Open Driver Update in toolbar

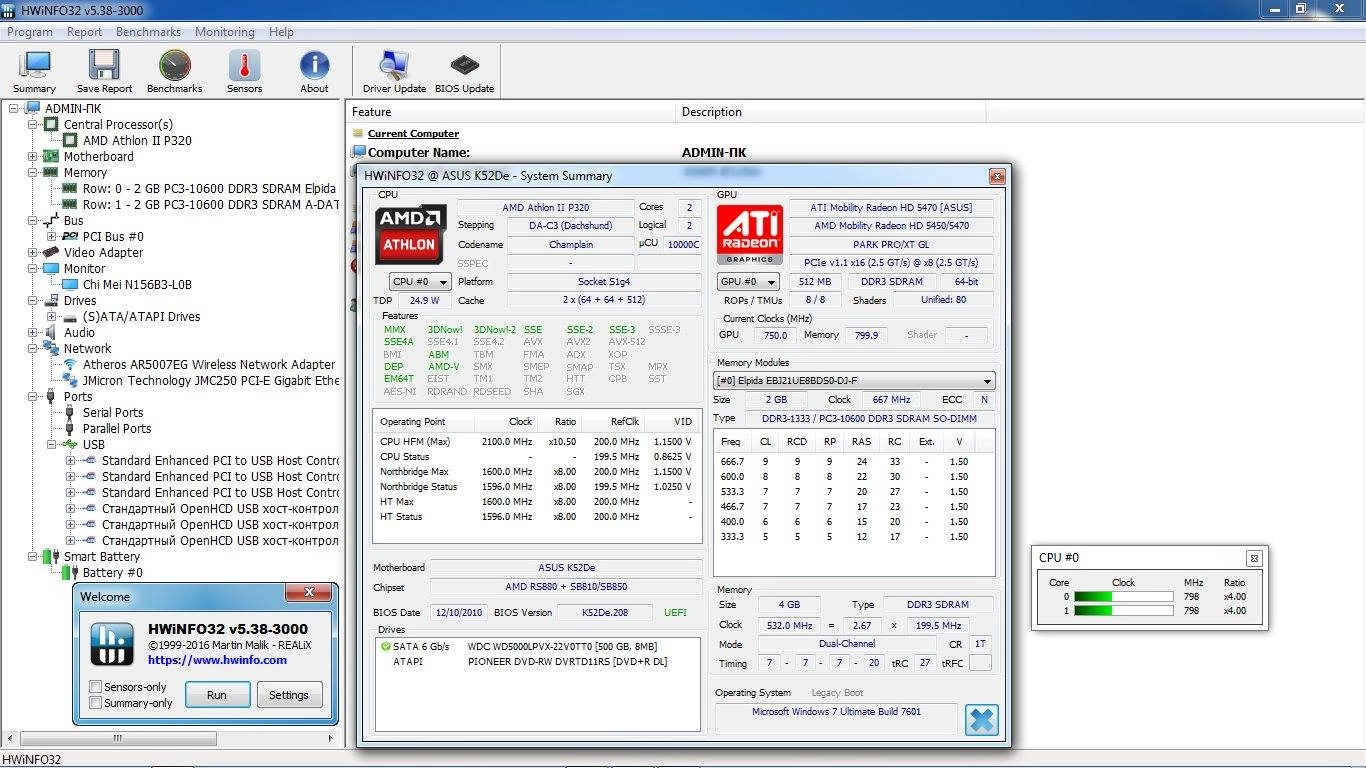394,72
